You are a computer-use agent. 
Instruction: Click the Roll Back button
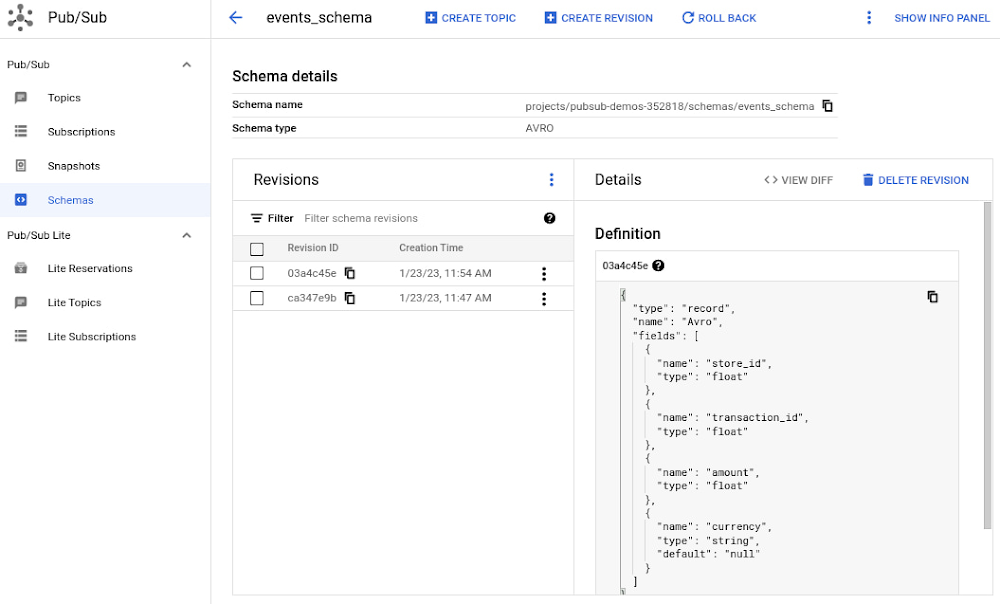(x=719, y=18)
